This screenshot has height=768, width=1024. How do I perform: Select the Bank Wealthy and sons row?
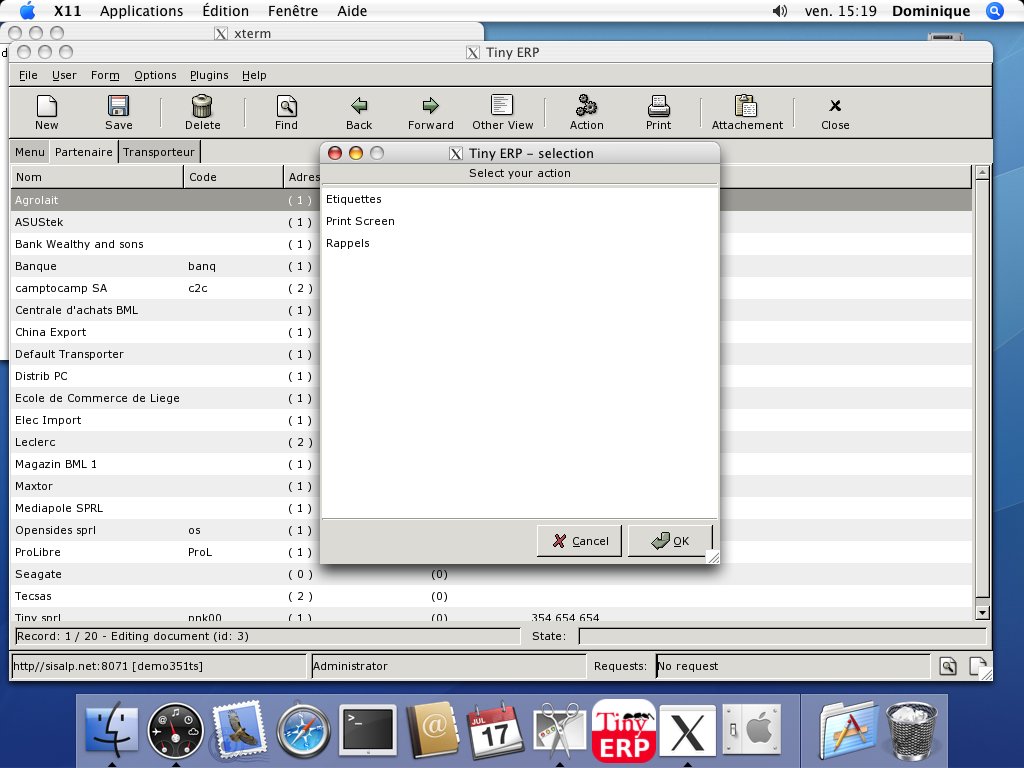point(165,244)
